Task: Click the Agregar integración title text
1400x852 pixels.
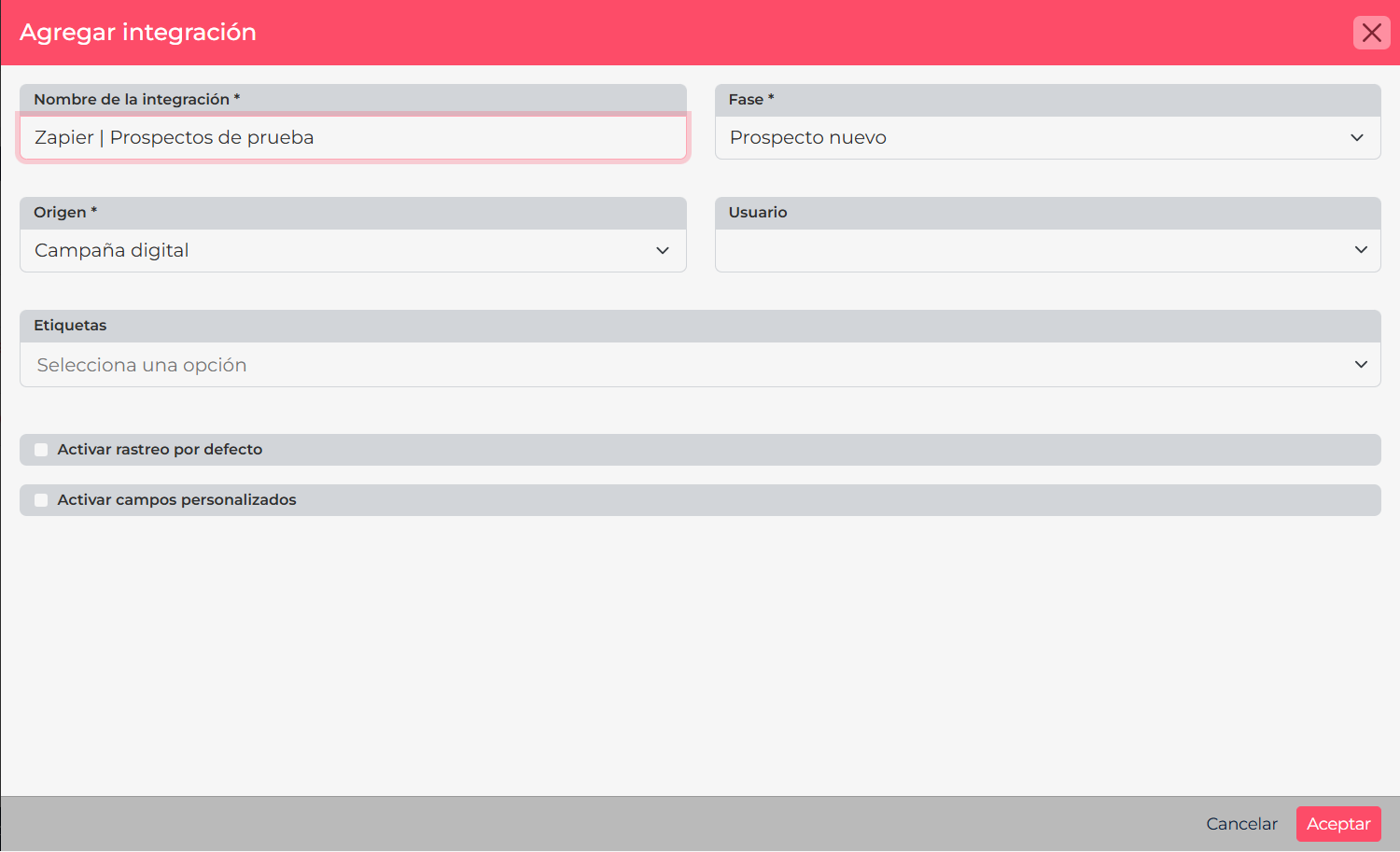Action: pos(138,33)
